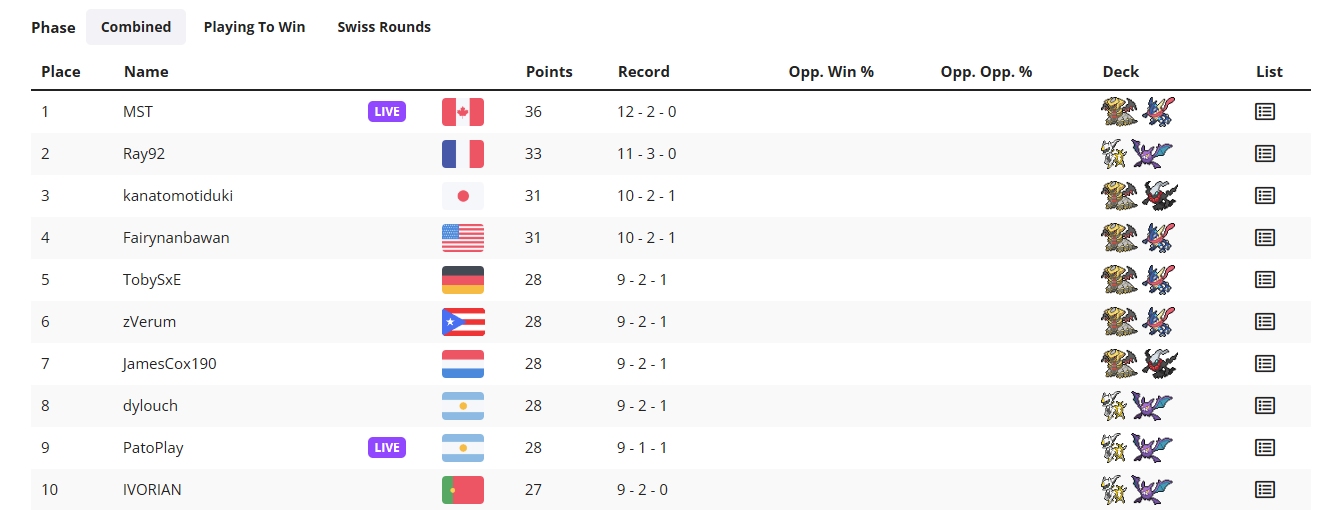Click the Points column header

coord(549,72)
